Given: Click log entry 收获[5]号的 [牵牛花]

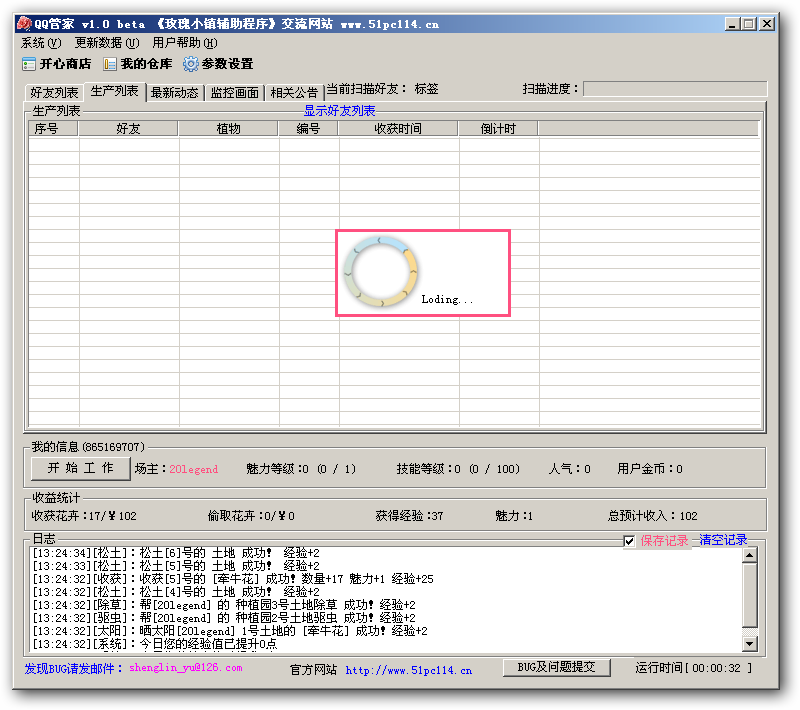Looking at the screenshot, I should (x=233, y=579).
